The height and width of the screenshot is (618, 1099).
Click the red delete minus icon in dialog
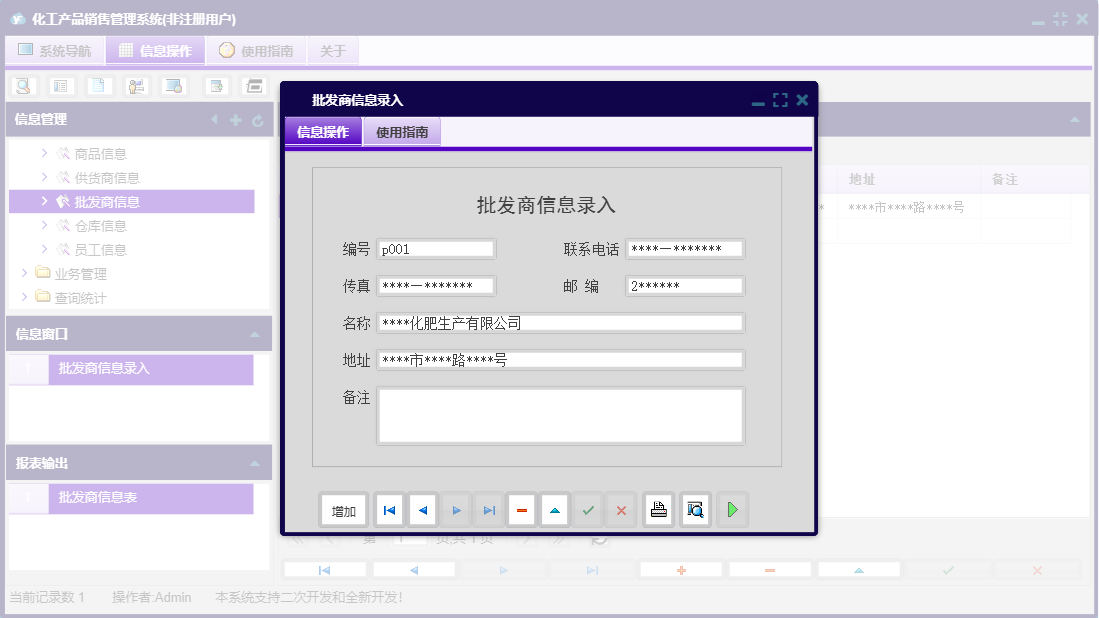click(521, 509)
